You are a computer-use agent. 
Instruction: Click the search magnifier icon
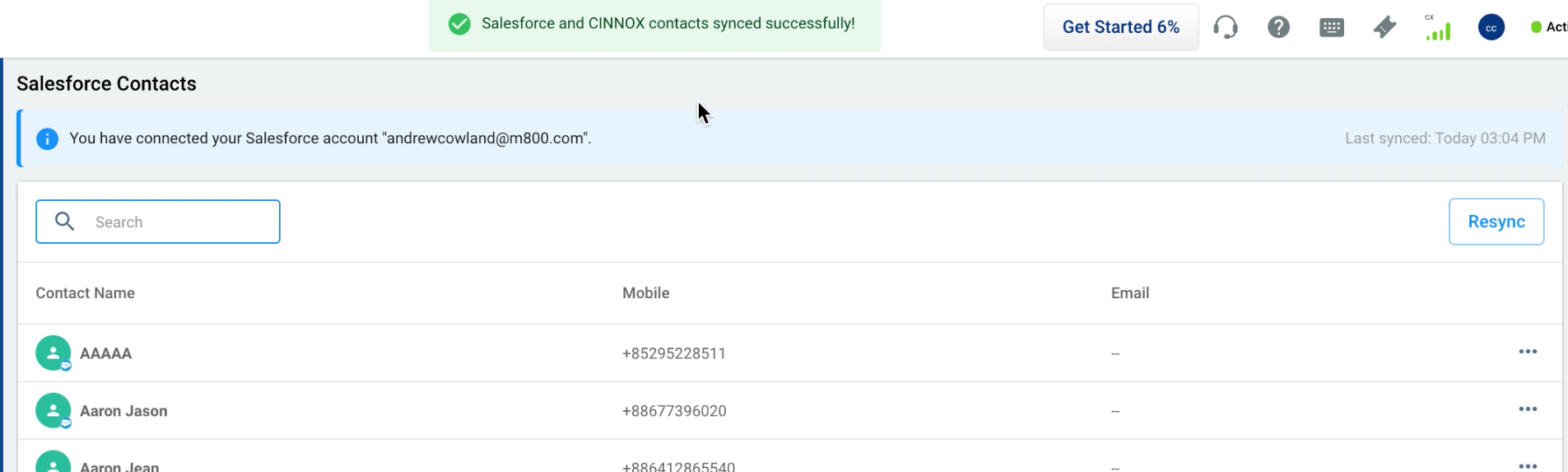pyautogui.click(x=64, y=222)
